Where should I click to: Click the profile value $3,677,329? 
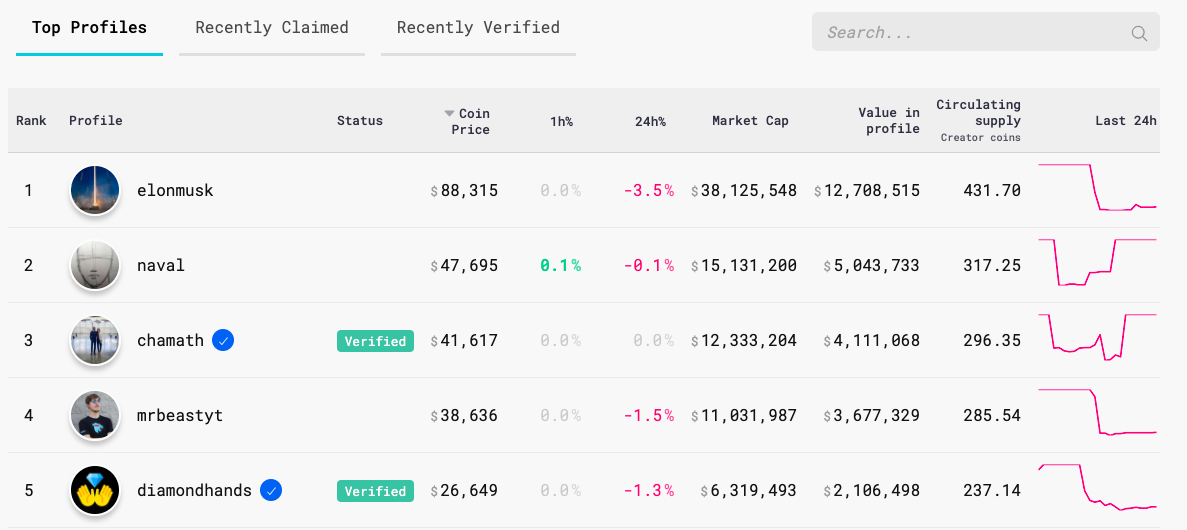coord(872,416)
